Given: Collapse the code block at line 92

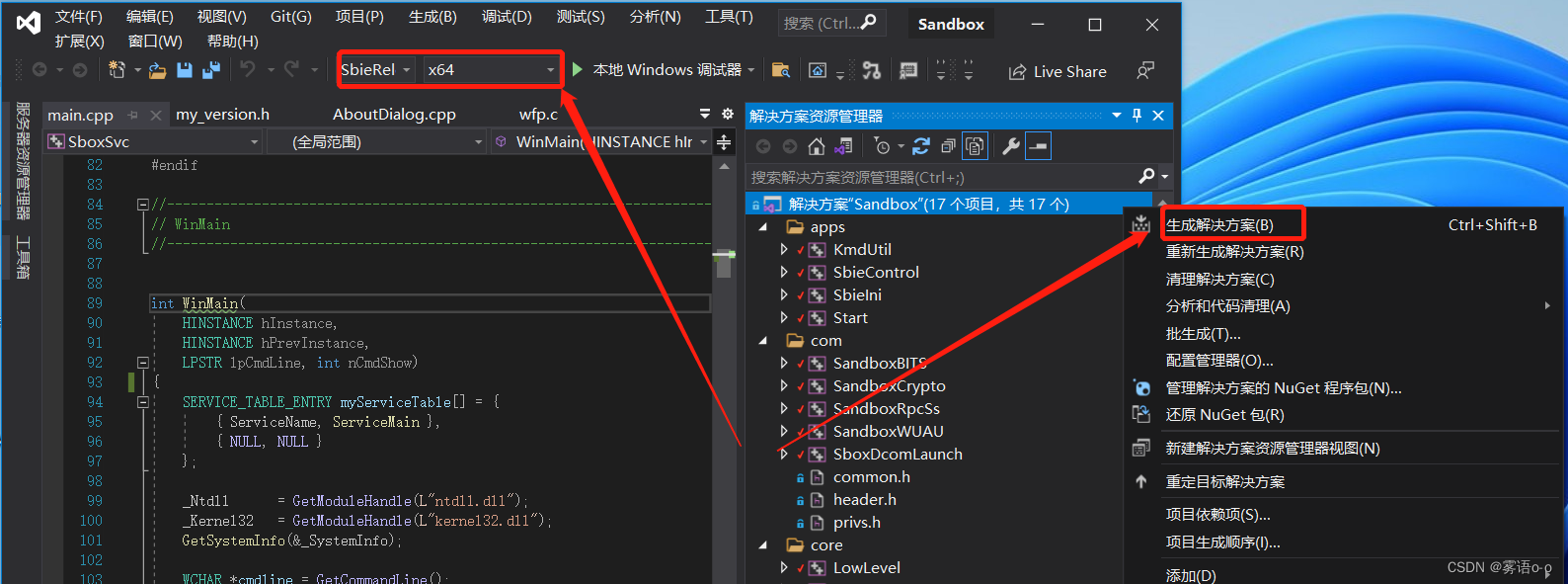Looking at the screenshot, I should (142, 363).
